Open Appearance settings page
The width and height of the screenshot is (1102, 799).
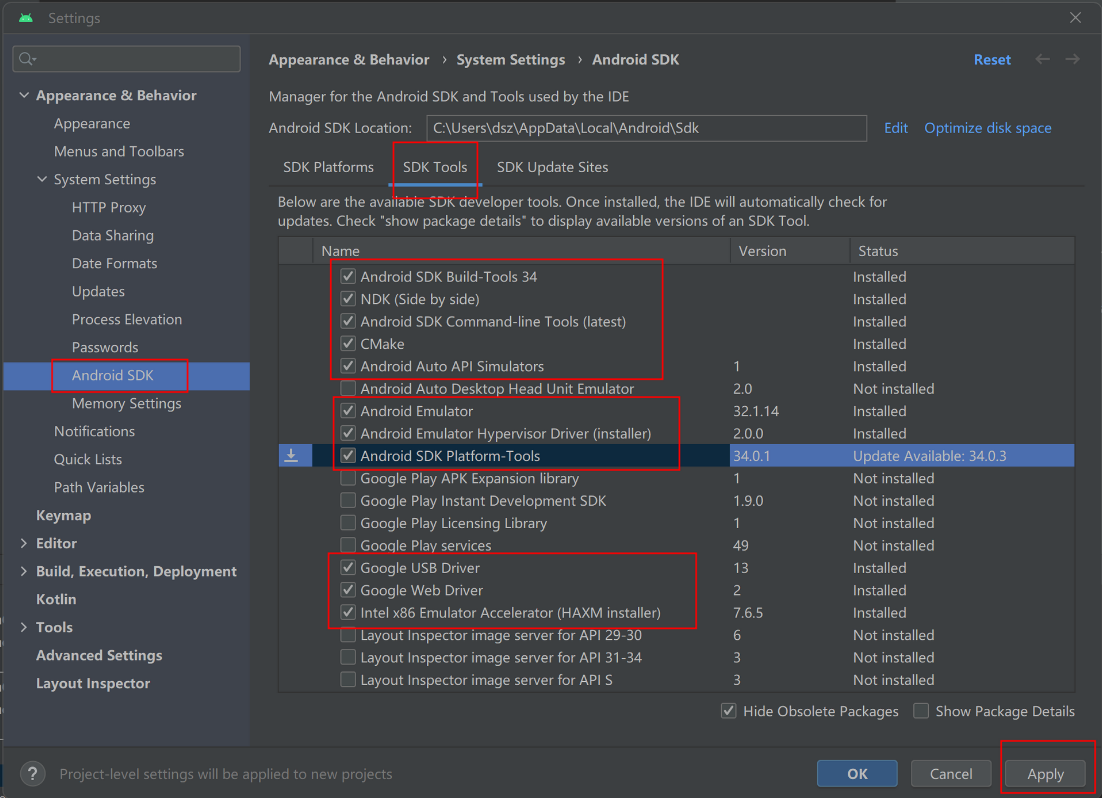click(92, 124)
